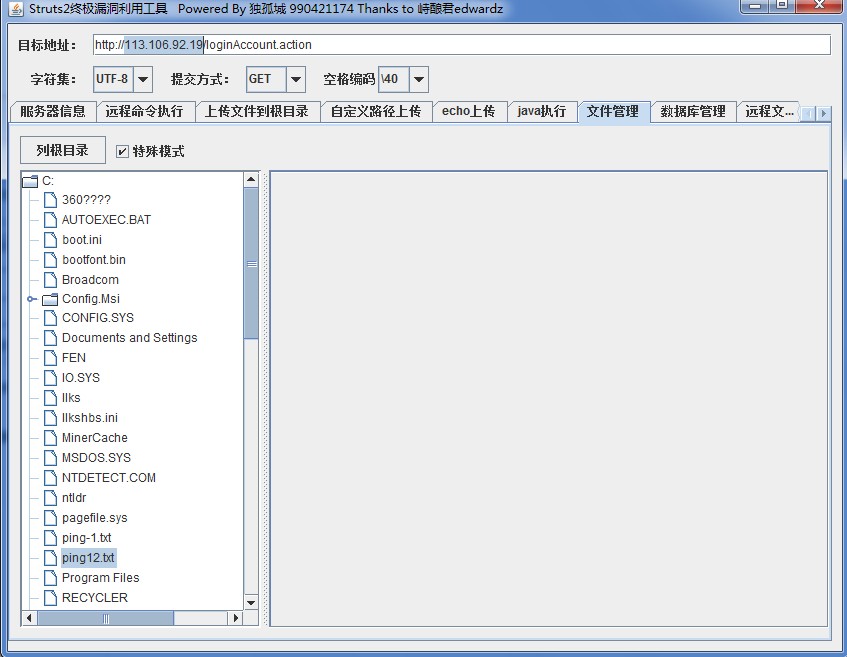Screen dimensions: 847x657
Task: Click the file icon beside FEN
Action: click(50, 358)
